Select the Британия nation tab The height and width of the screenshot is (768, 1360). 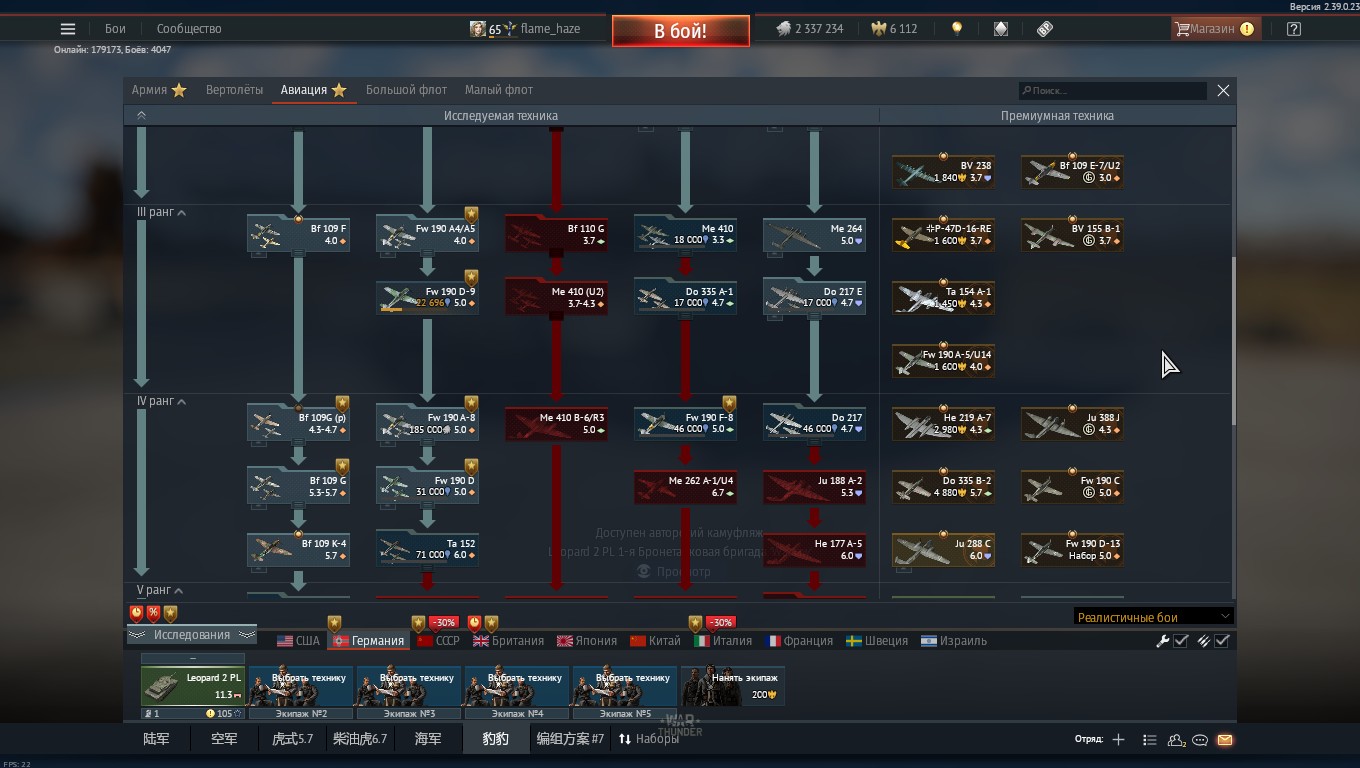(508, 641)
